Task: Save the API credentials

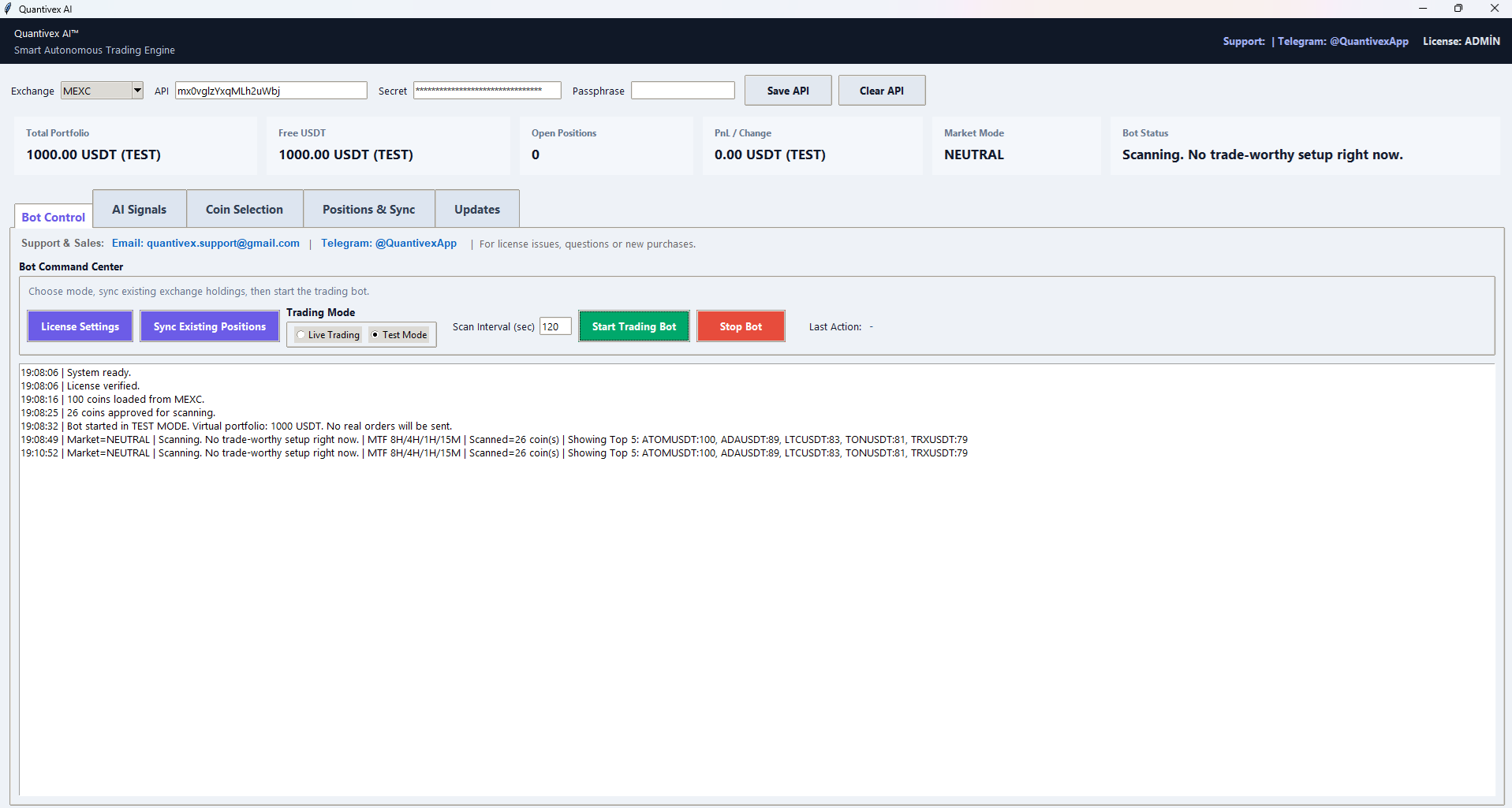Action: coord(788,91)
